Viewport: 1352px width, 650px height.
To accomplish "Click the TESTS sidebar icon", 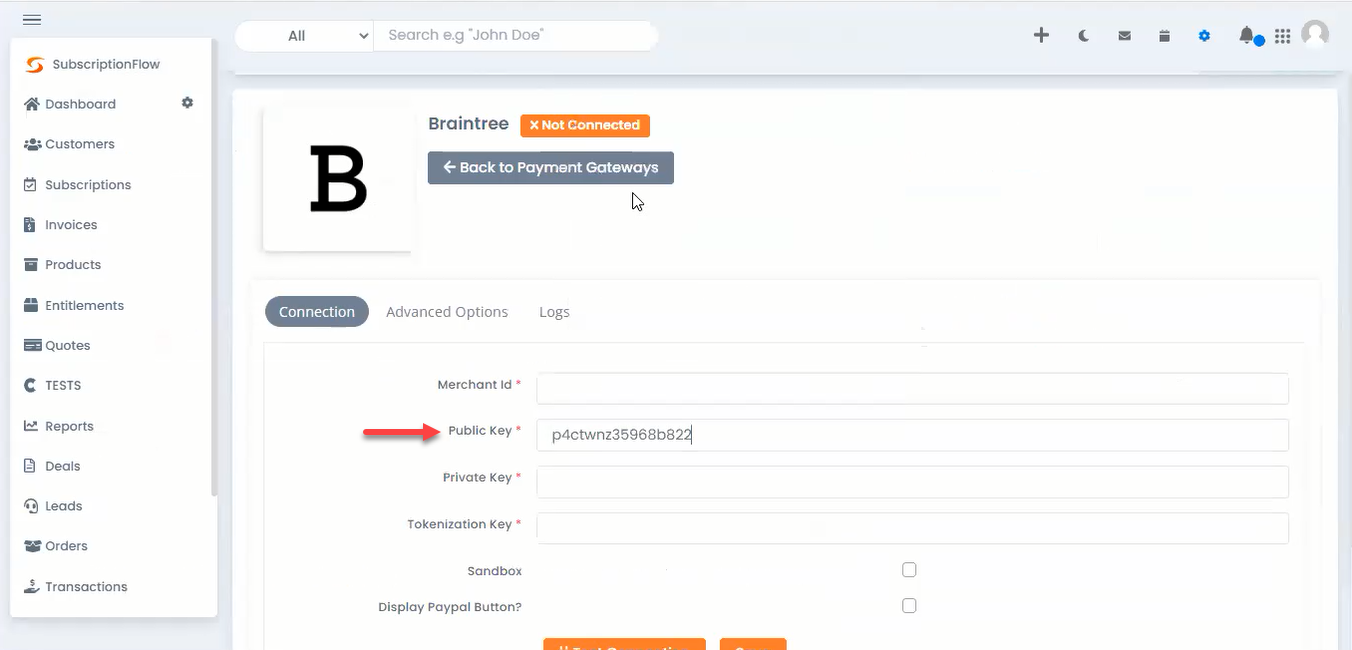I will pos(30,385).
